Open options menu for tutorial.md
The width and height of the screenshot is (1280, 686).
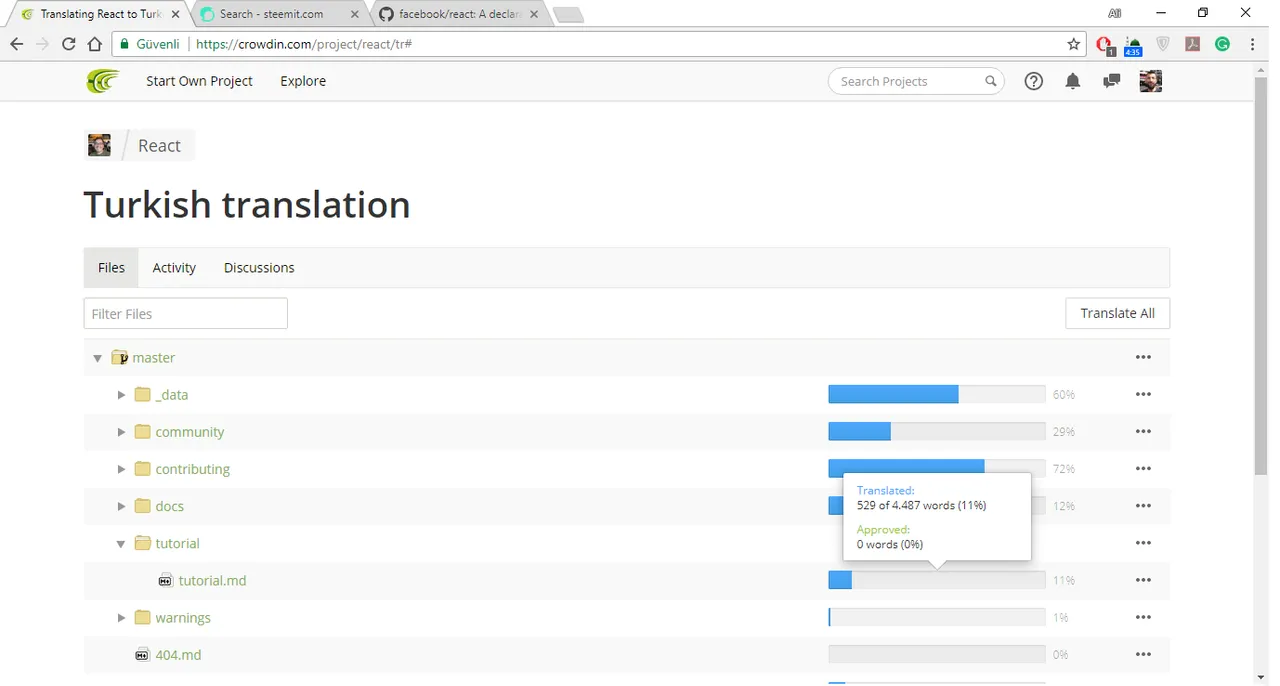coord(1143,580)
